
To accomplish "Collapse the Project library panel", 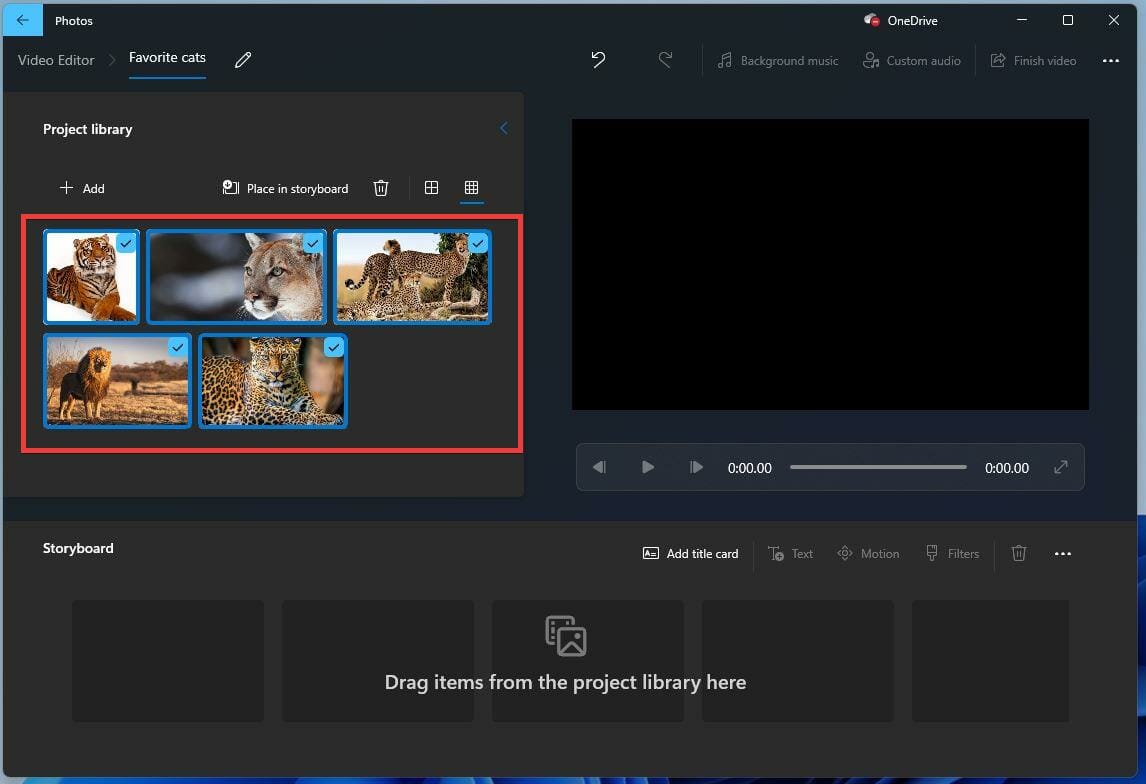I will point(503,128).
